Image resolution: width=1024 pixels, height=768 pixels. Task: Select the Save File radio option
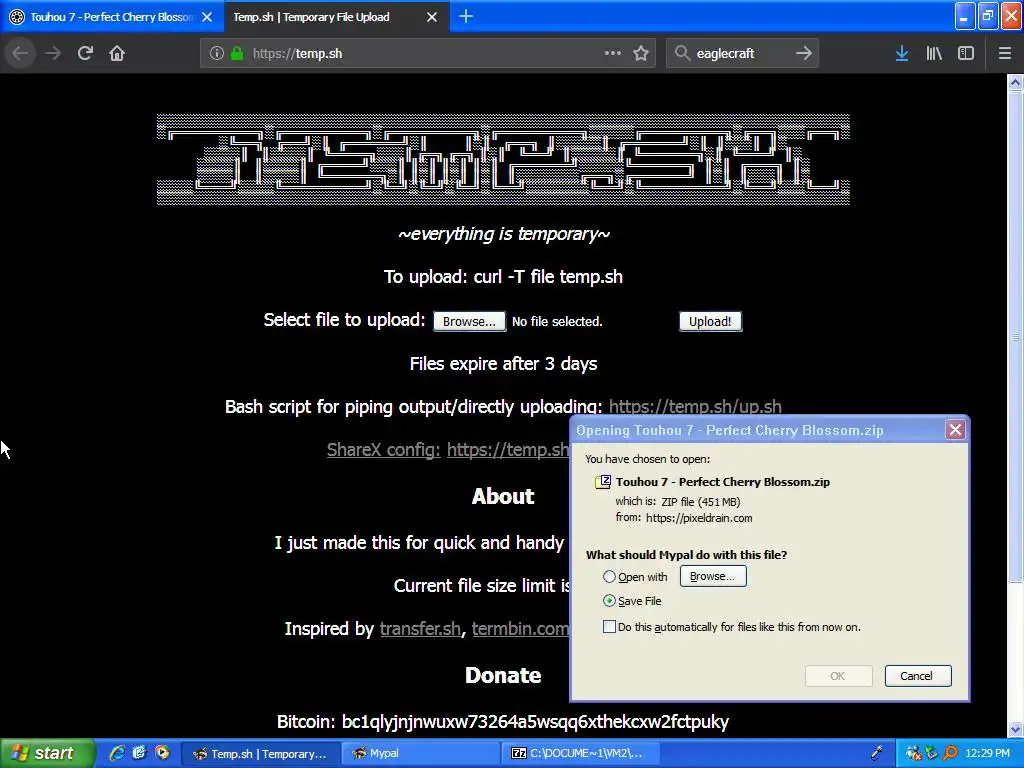[x=609, y=601]
